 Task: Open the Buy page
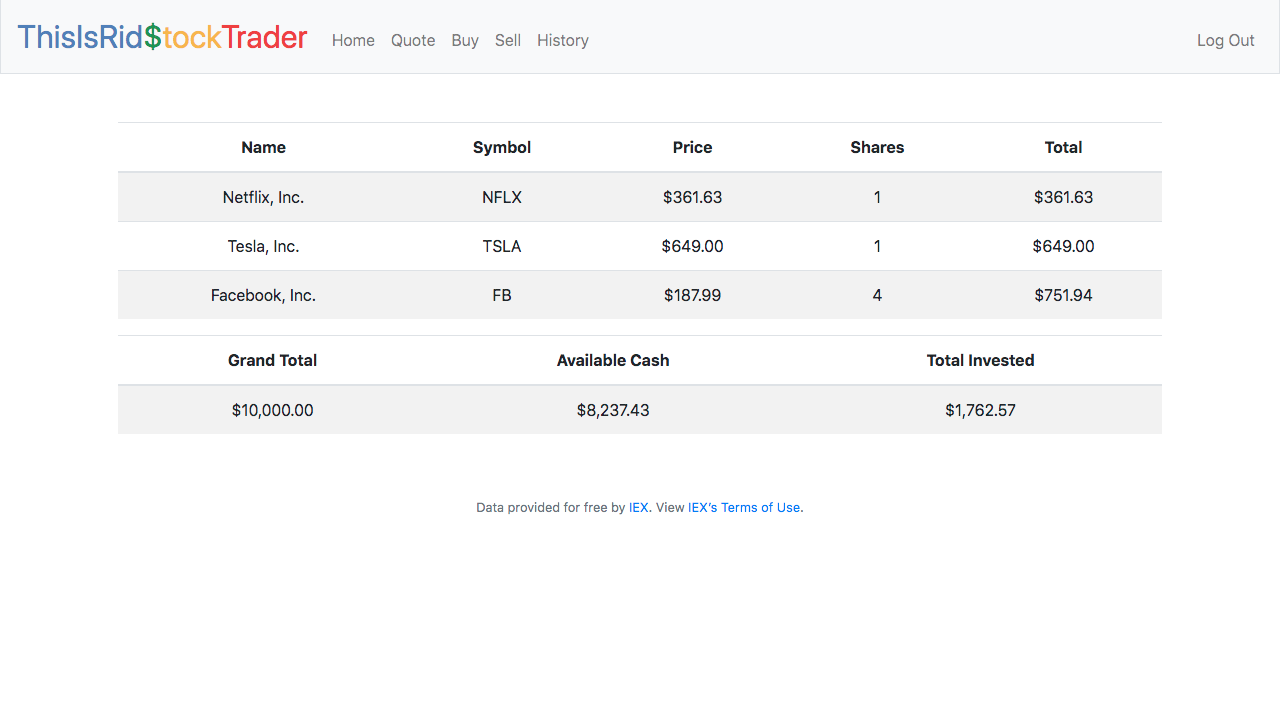pyautogui.click(x=465, y=40)
